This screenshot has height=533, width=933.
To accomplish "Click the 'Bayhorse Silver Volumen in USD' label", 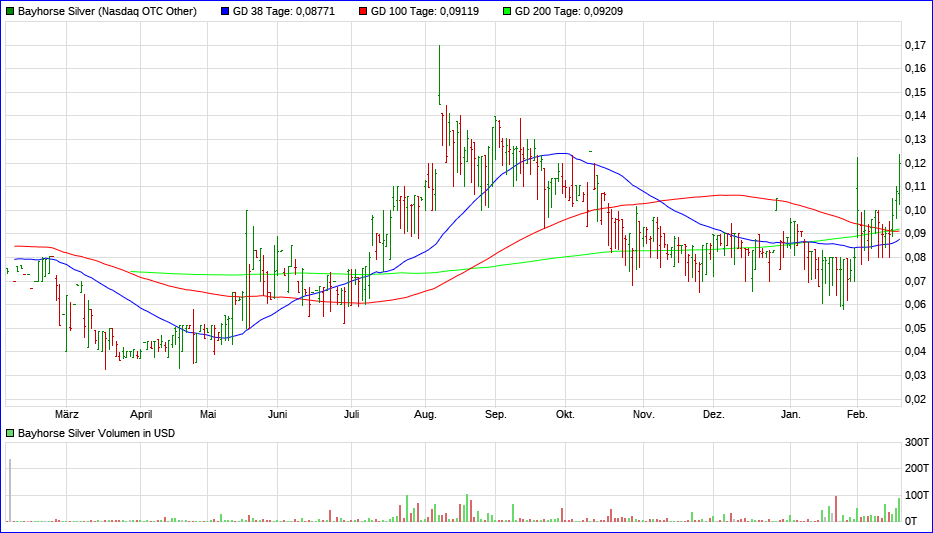I will [x=96, y=433].
